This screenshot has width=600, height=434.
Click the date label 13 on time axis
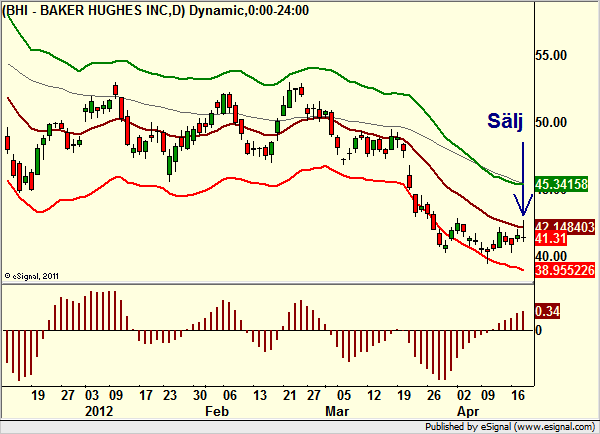coord(259,395)
